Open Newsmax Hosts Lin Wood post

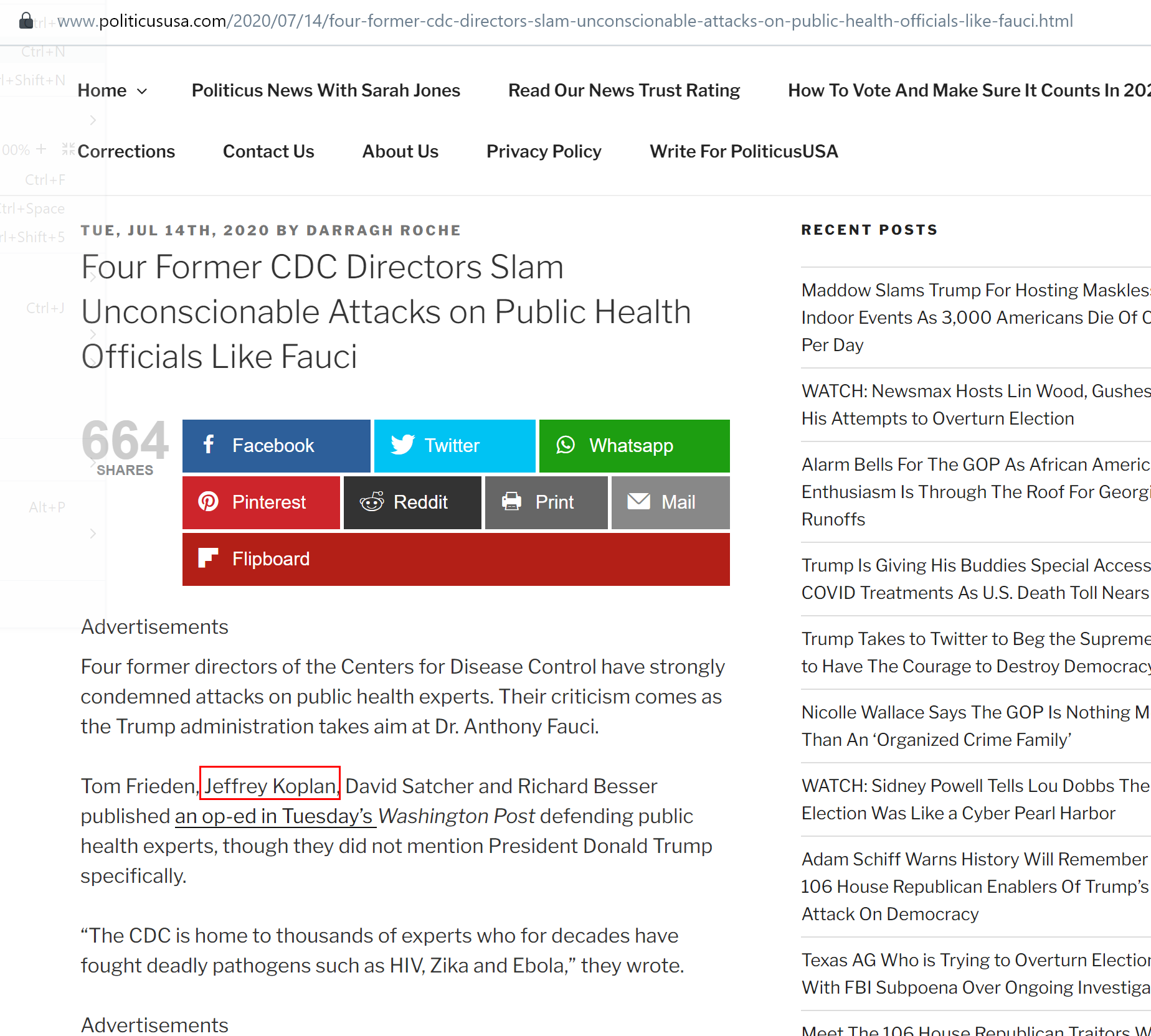click(976, 405)
